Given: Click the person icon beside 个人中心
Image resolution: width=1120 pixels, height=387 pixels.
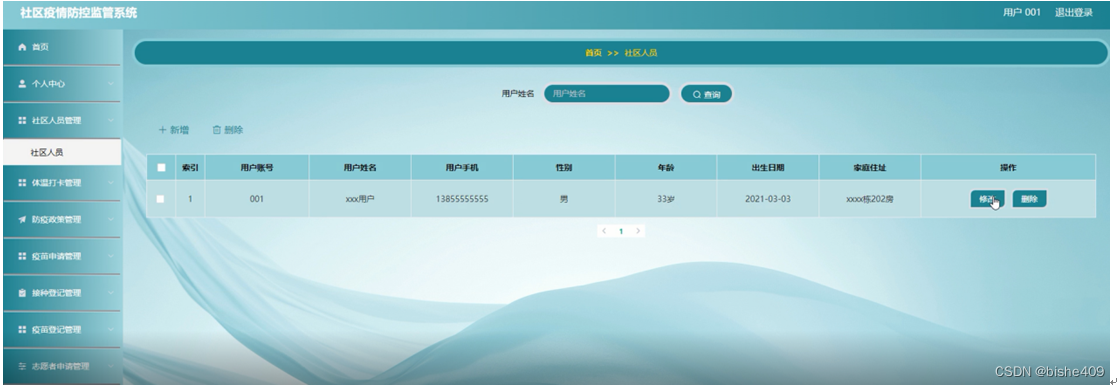Looking at the screenshot, I should 22,84.
